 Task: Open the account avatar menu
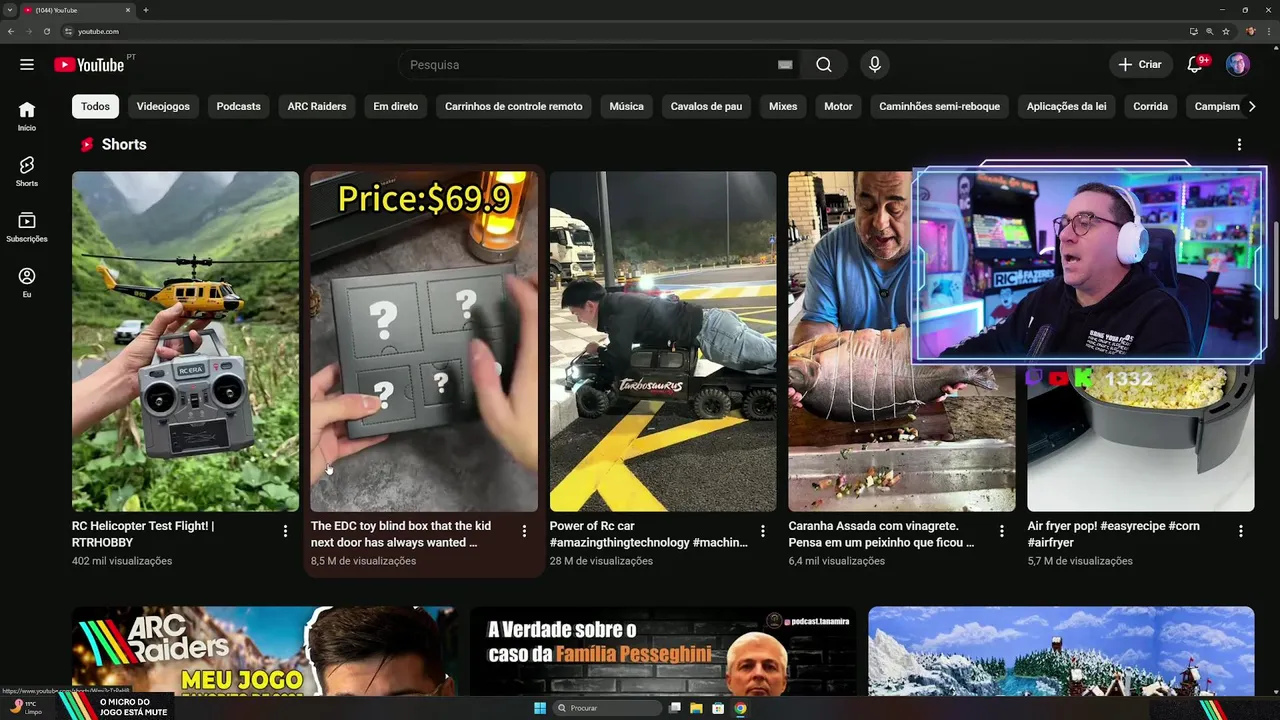1238,65
